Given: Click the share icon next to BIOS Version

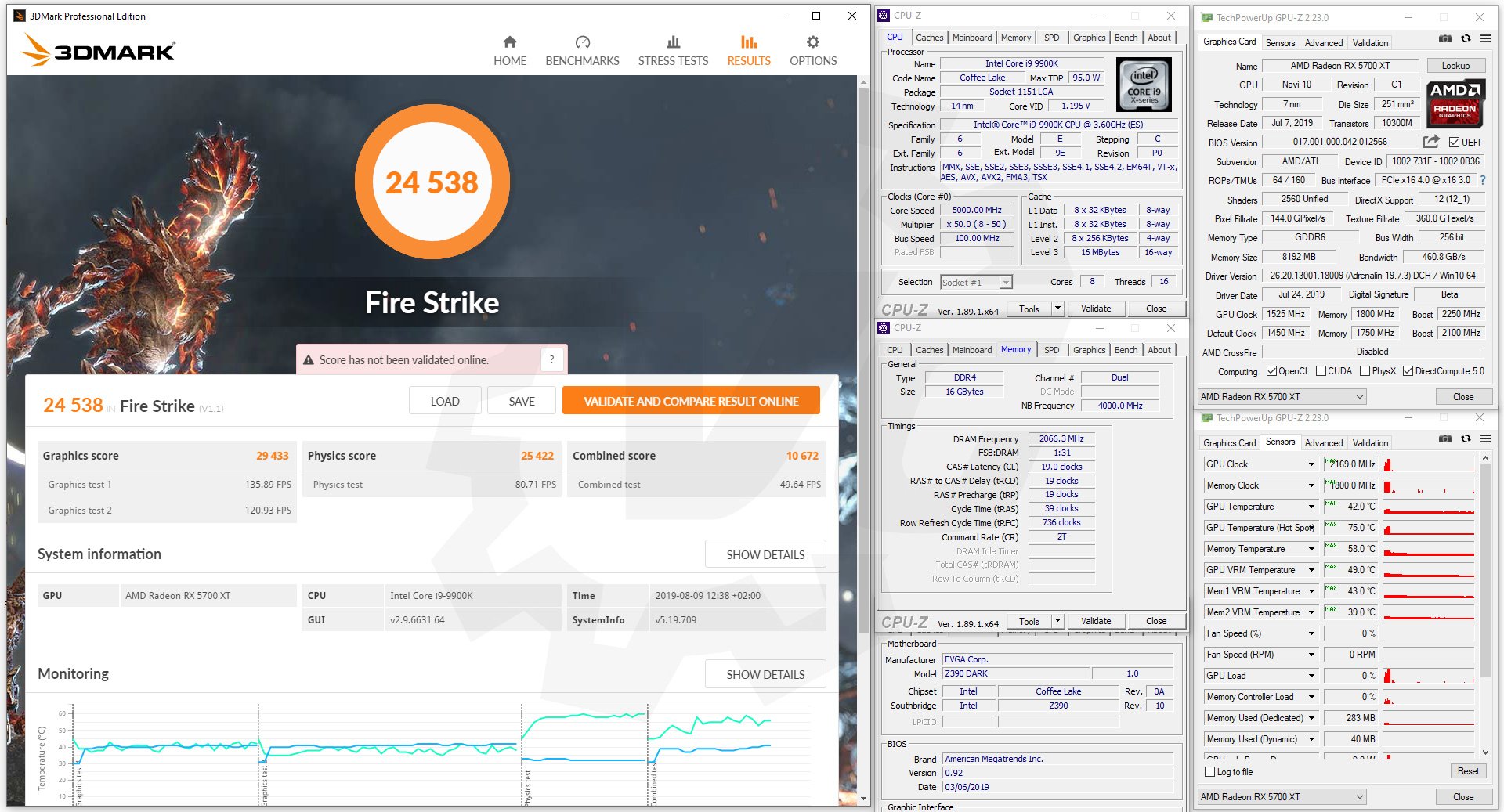Looking at the screenshot, I should 1430,142.
